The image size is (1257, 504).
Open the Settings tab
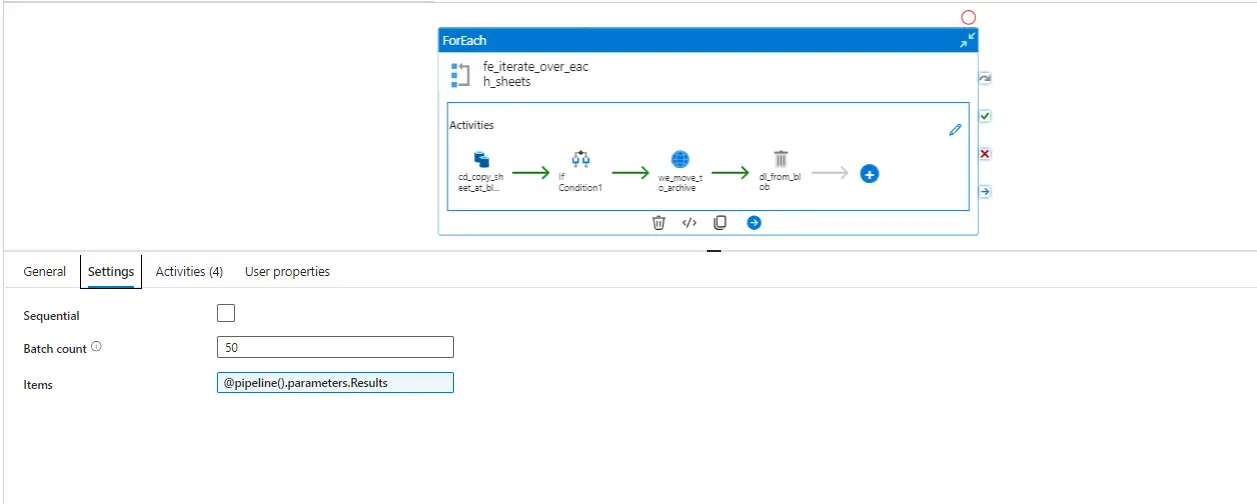111,272
